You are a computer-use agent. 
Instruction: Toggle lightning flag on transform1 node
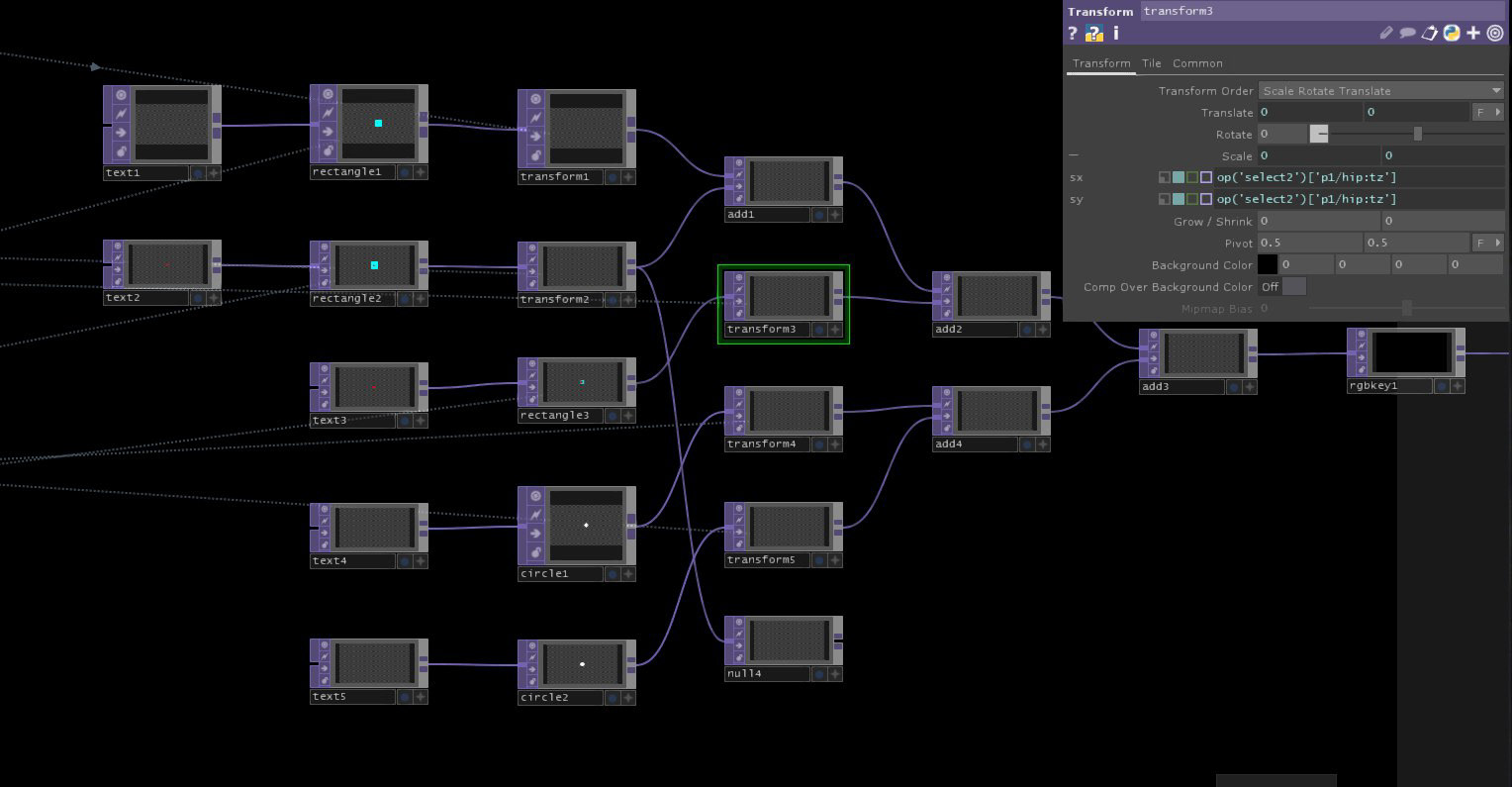click(535, 118)
